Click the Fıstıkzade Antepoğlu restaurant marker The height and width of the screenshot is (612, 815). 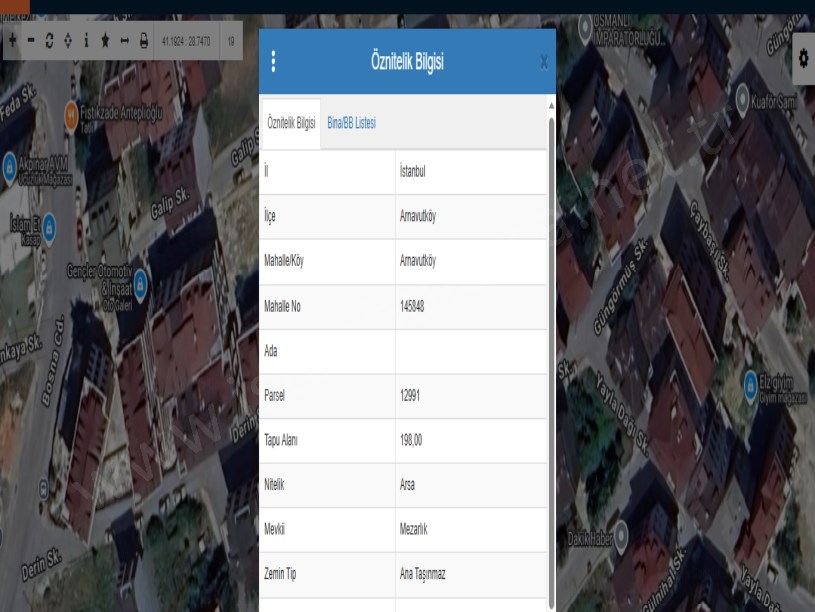(71, 114)
